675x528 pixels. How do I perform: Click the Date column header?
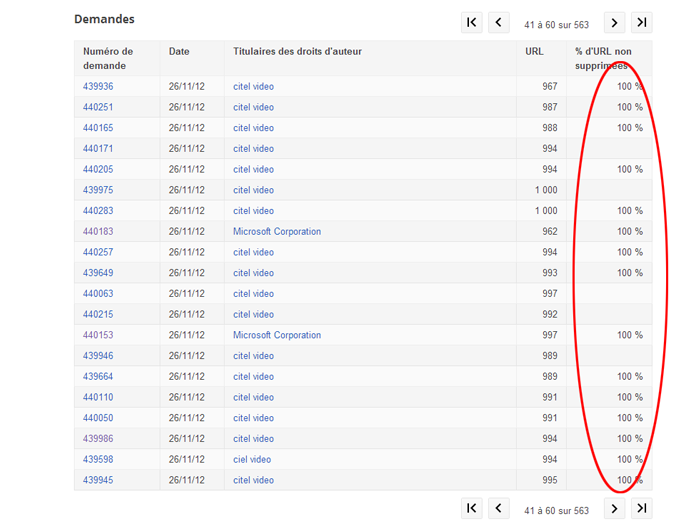click(x=179, y=52)
